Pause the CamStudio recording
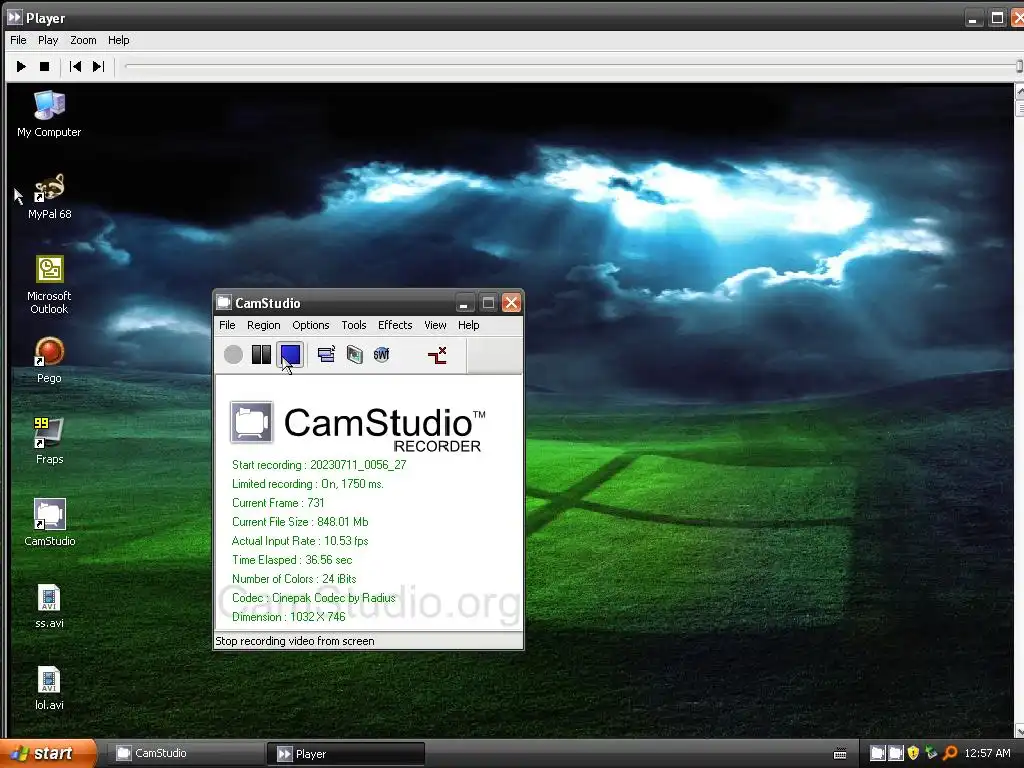 click(261, 355)
